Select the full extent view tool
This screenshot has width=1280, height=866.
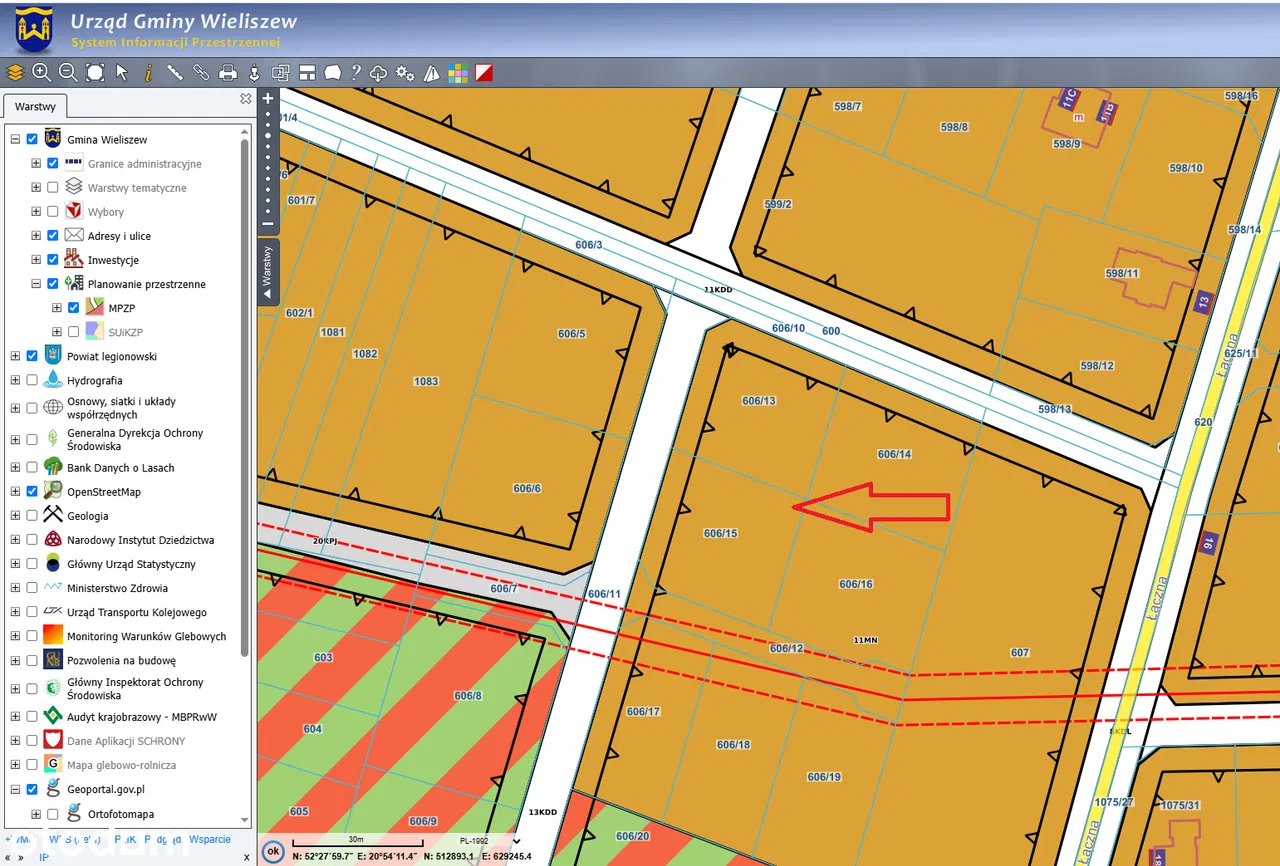[x=95, y=73]
